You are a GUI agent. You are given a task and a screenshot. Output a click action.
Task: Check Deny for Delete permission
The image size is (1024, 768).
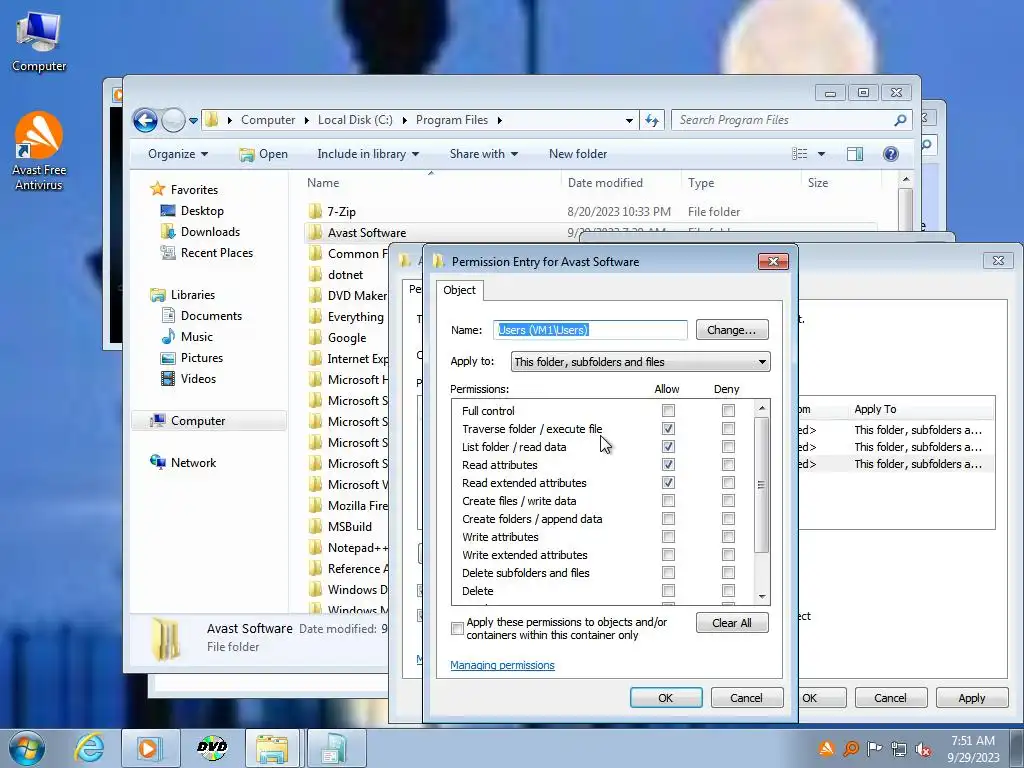click(728, 591)
